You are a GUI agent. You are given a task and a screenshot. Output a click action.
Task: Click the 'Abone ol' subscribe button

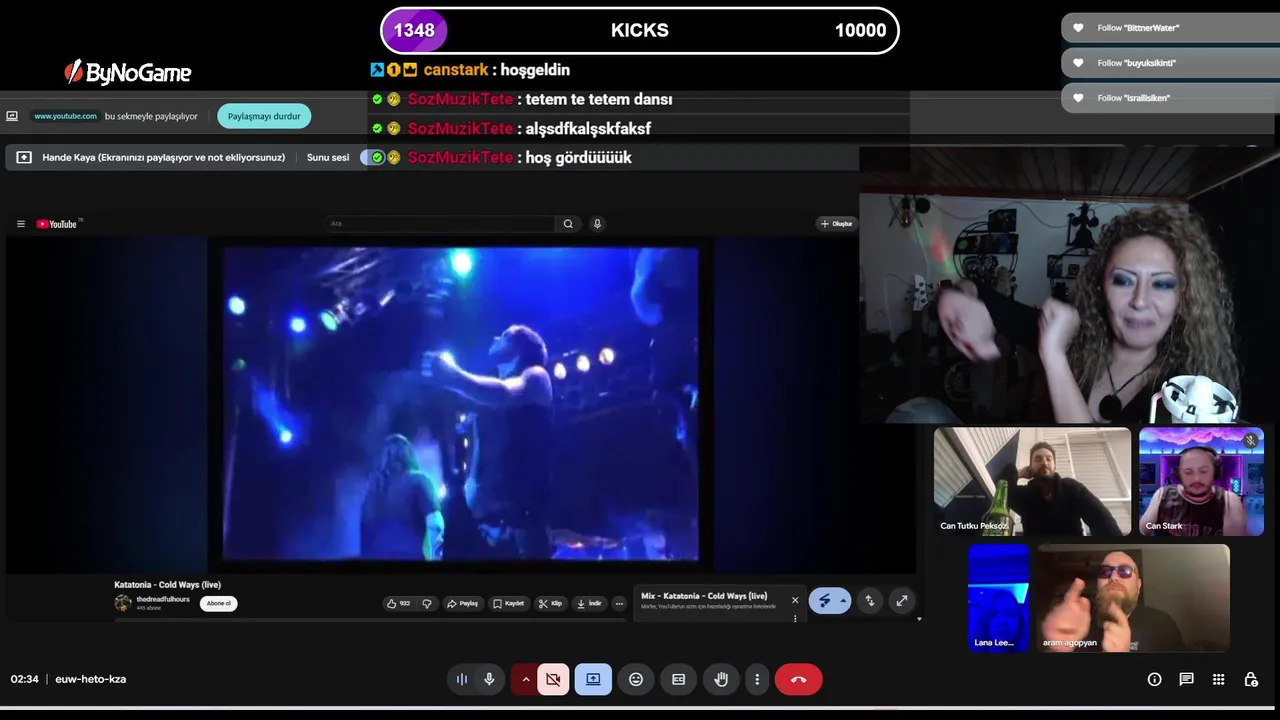tap(218, 603)
